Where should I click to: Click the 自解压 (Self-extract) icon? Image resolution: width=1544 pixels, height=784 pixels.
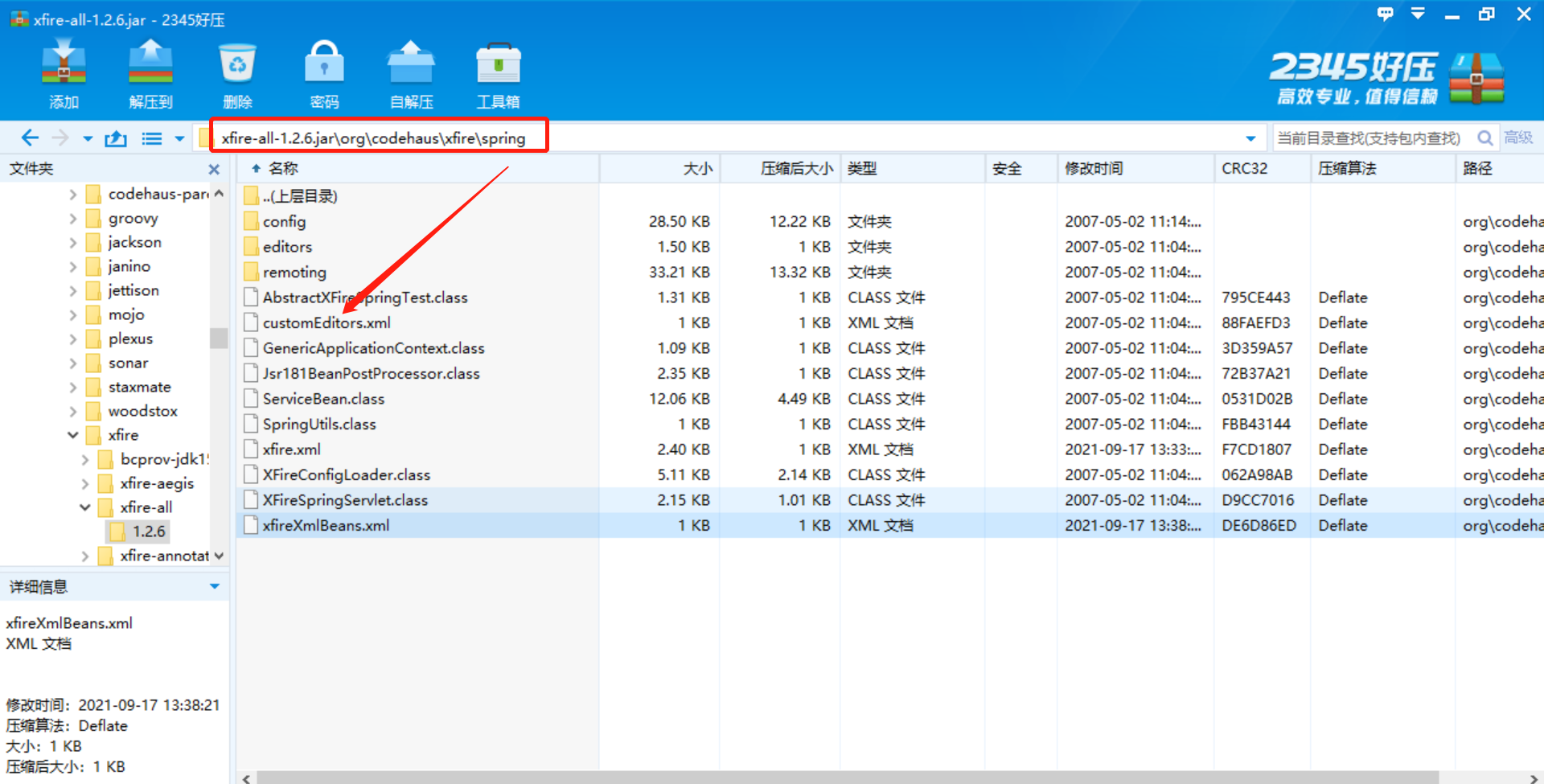pos(411,74)
